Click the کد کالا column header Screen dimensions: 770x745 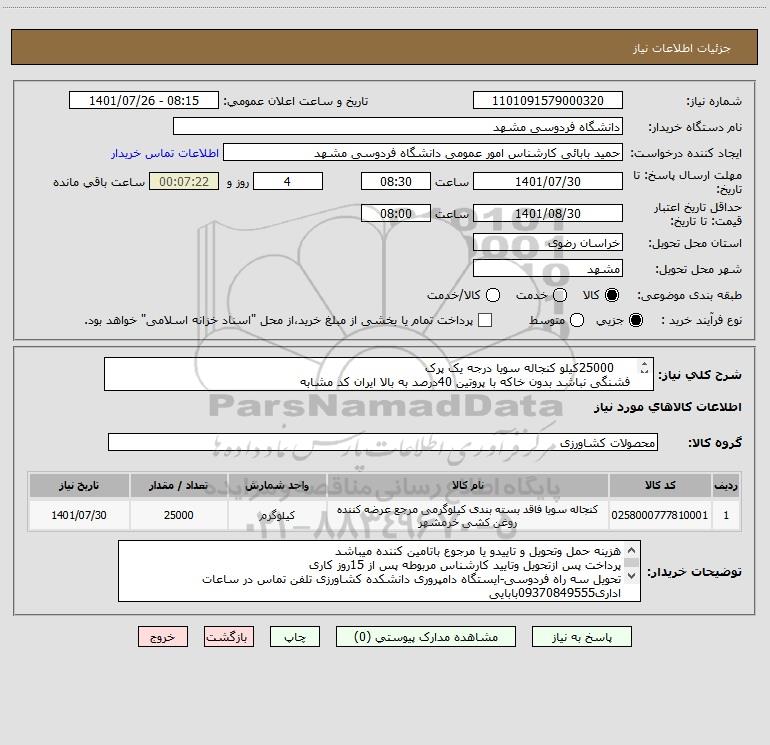pos(660,485)
